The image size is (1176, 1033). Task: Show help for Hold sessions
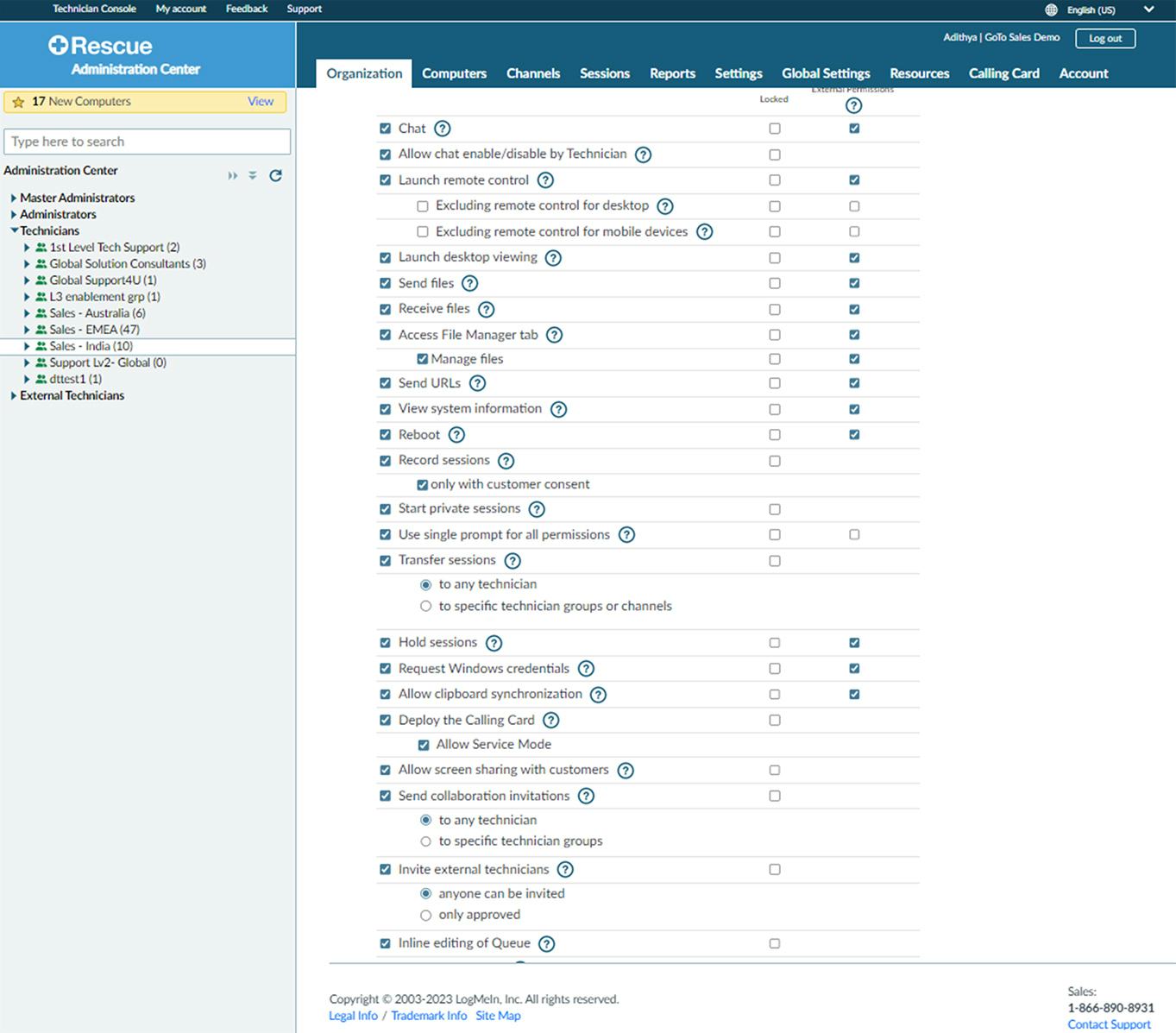click(x=494, y=643)
